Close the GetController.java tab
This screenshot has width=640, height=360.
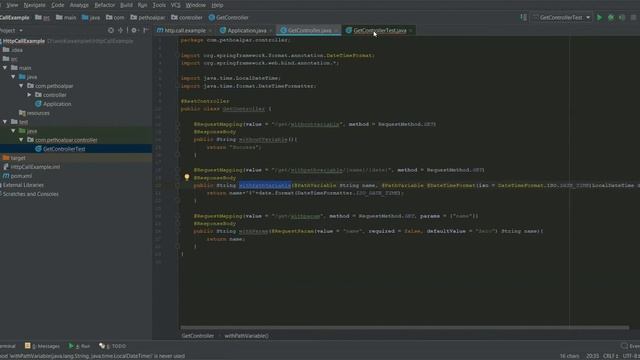(x=336, y=31)
